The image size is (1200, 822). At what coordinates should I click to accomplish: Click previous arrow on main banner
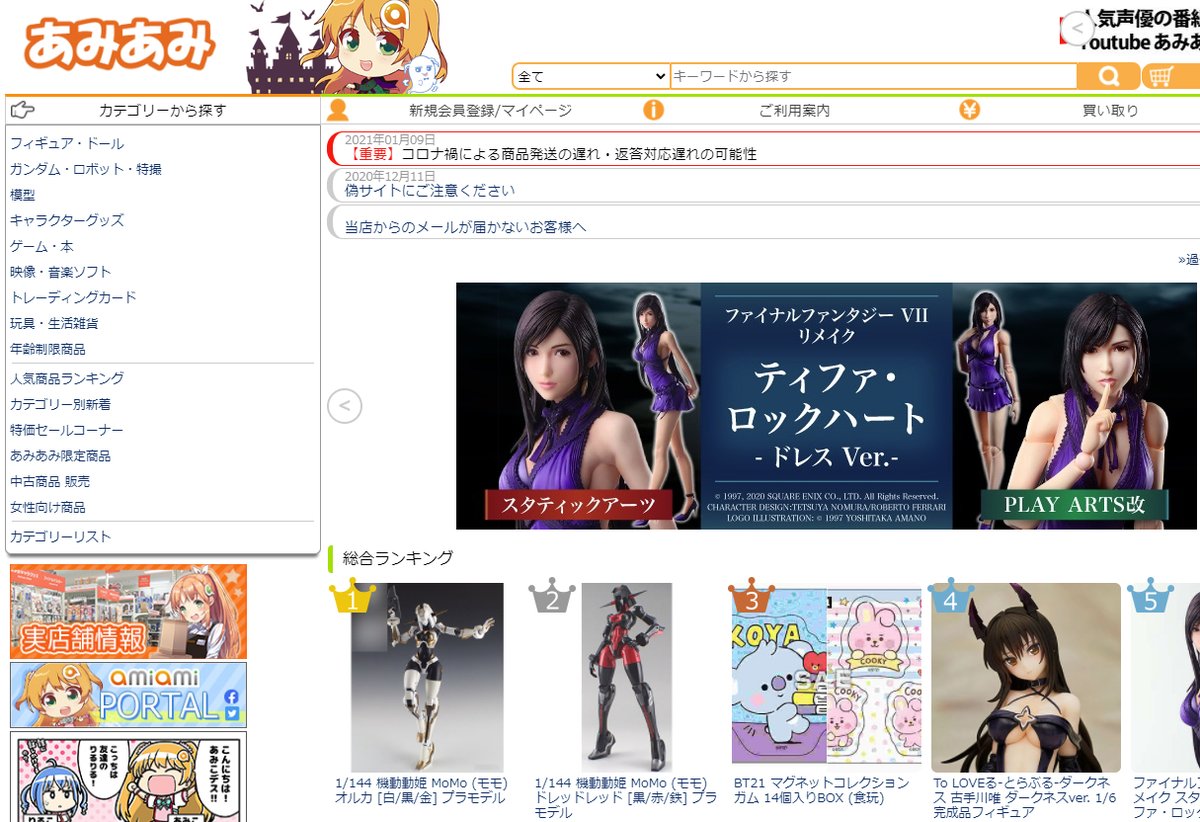point(345,406)
